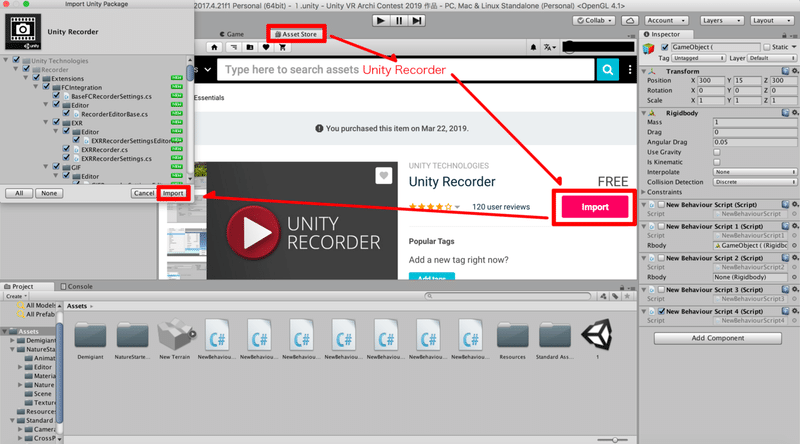Collapse the Rigidbody component

point(644,113)
